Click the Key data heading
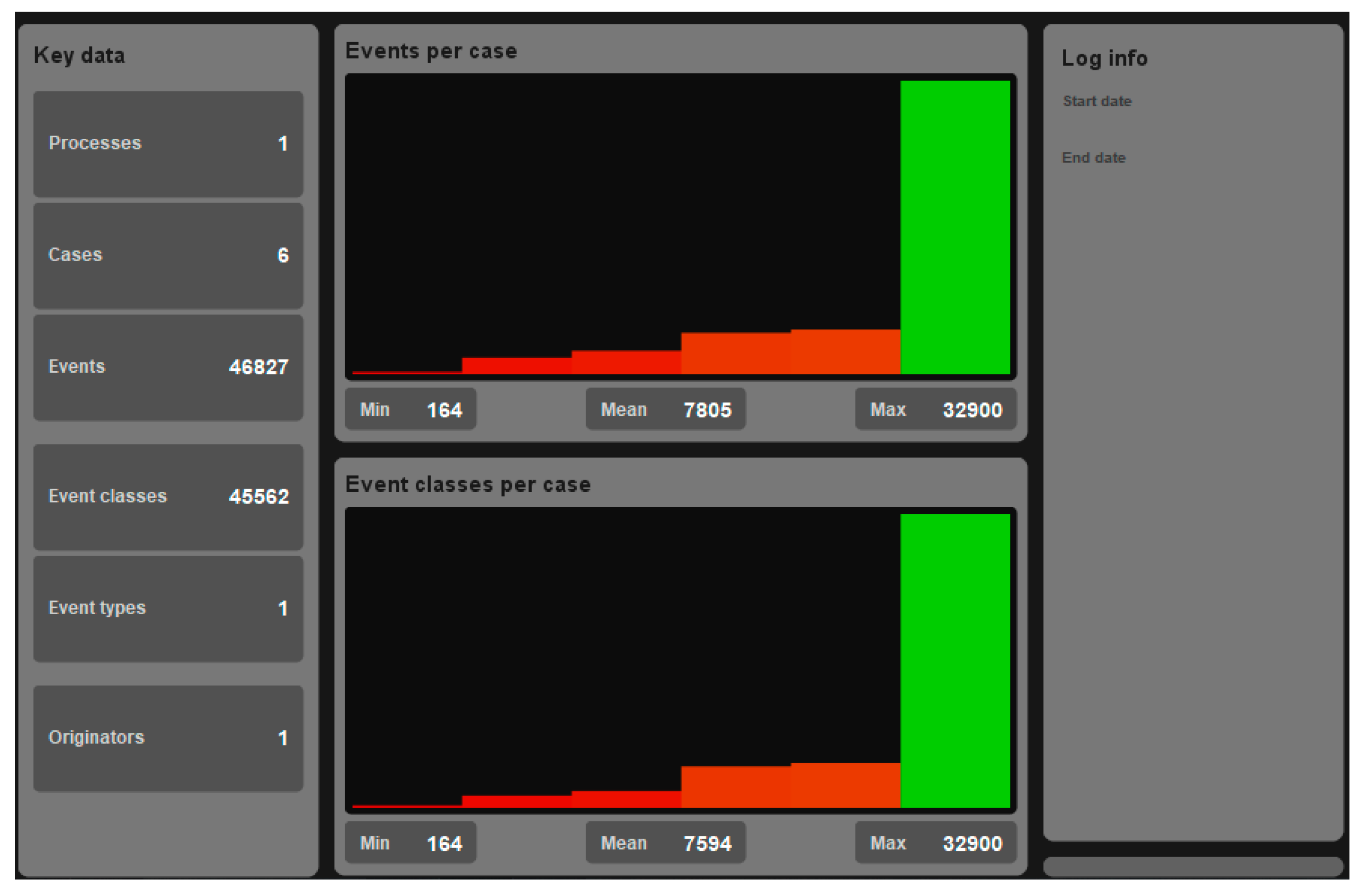The width and height of the screenshot is (1367, 896). [x=79, y=56]
